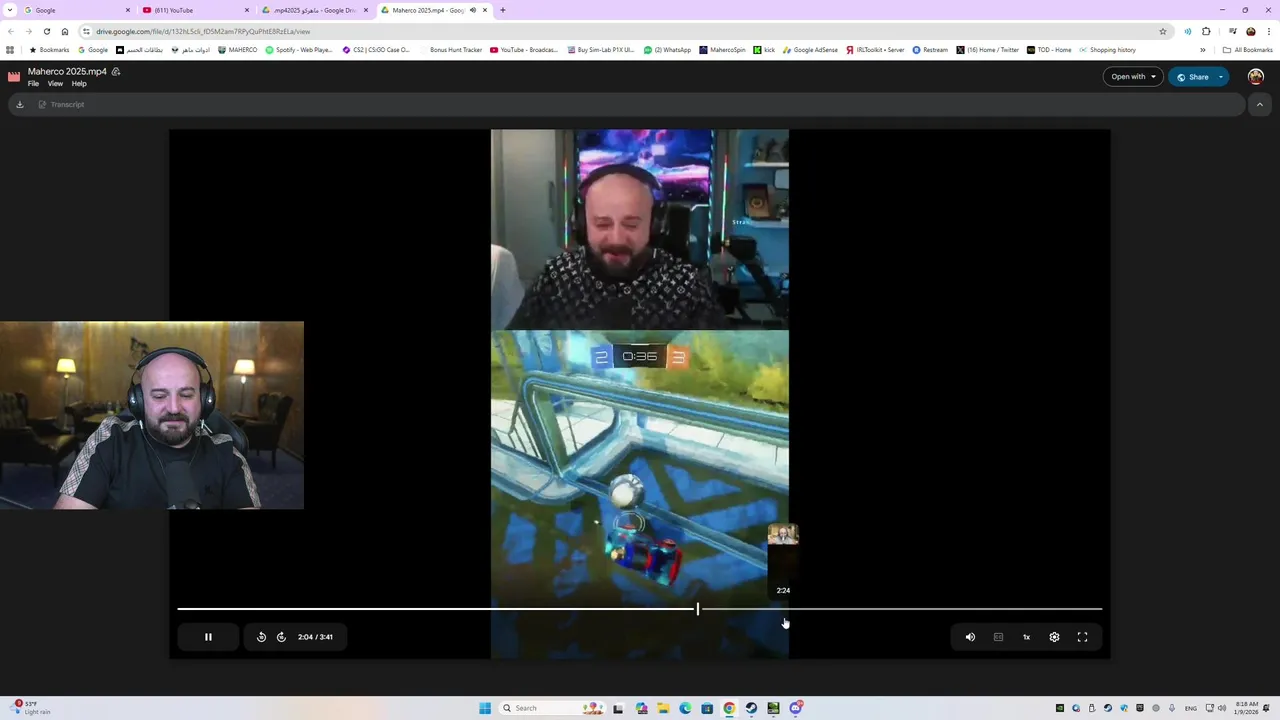Switch to the mp42025 Google Drive tab

coord(314,10)
